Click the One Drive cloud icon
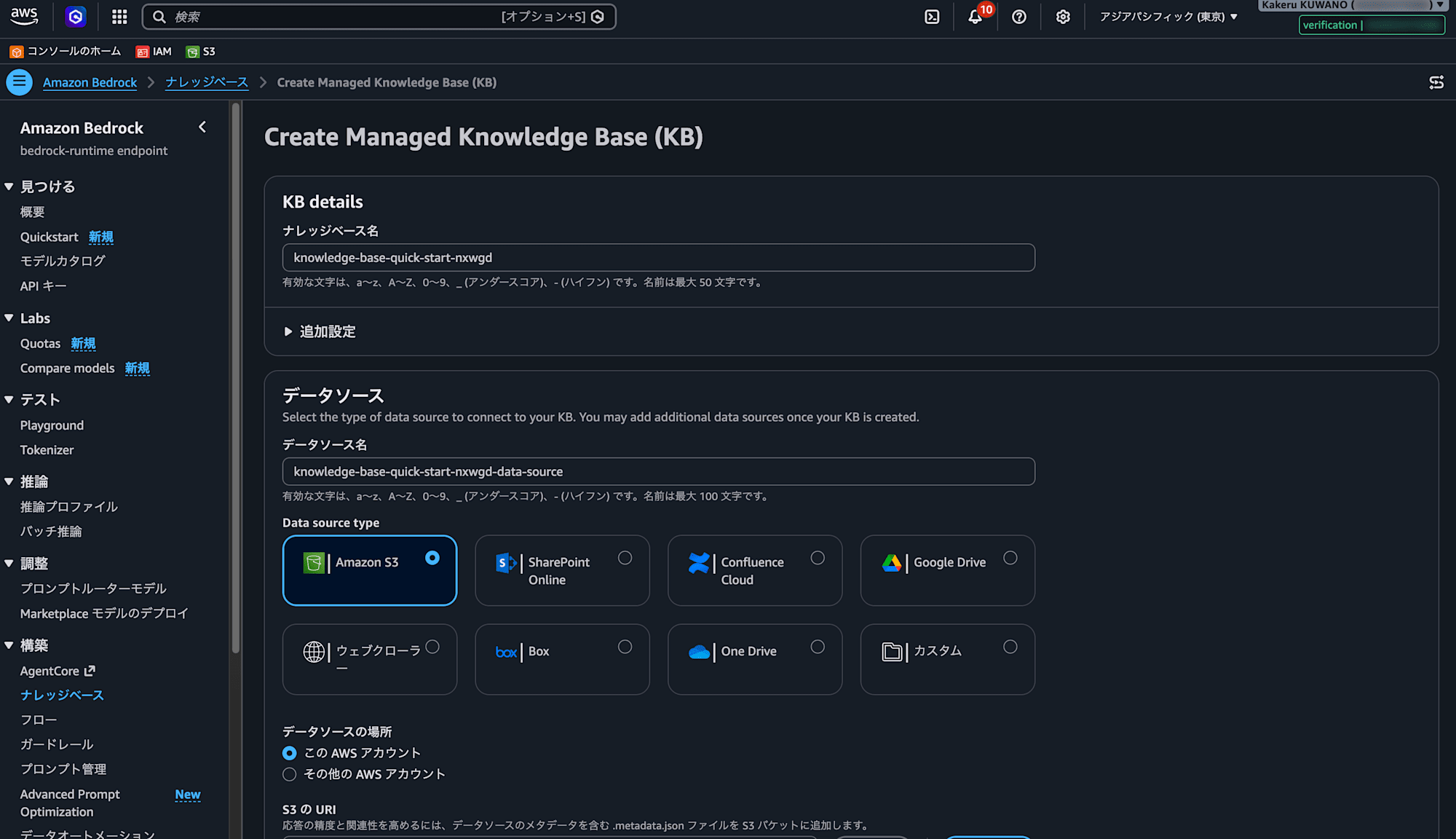The image size is (1456, 839). pos(699,652)
